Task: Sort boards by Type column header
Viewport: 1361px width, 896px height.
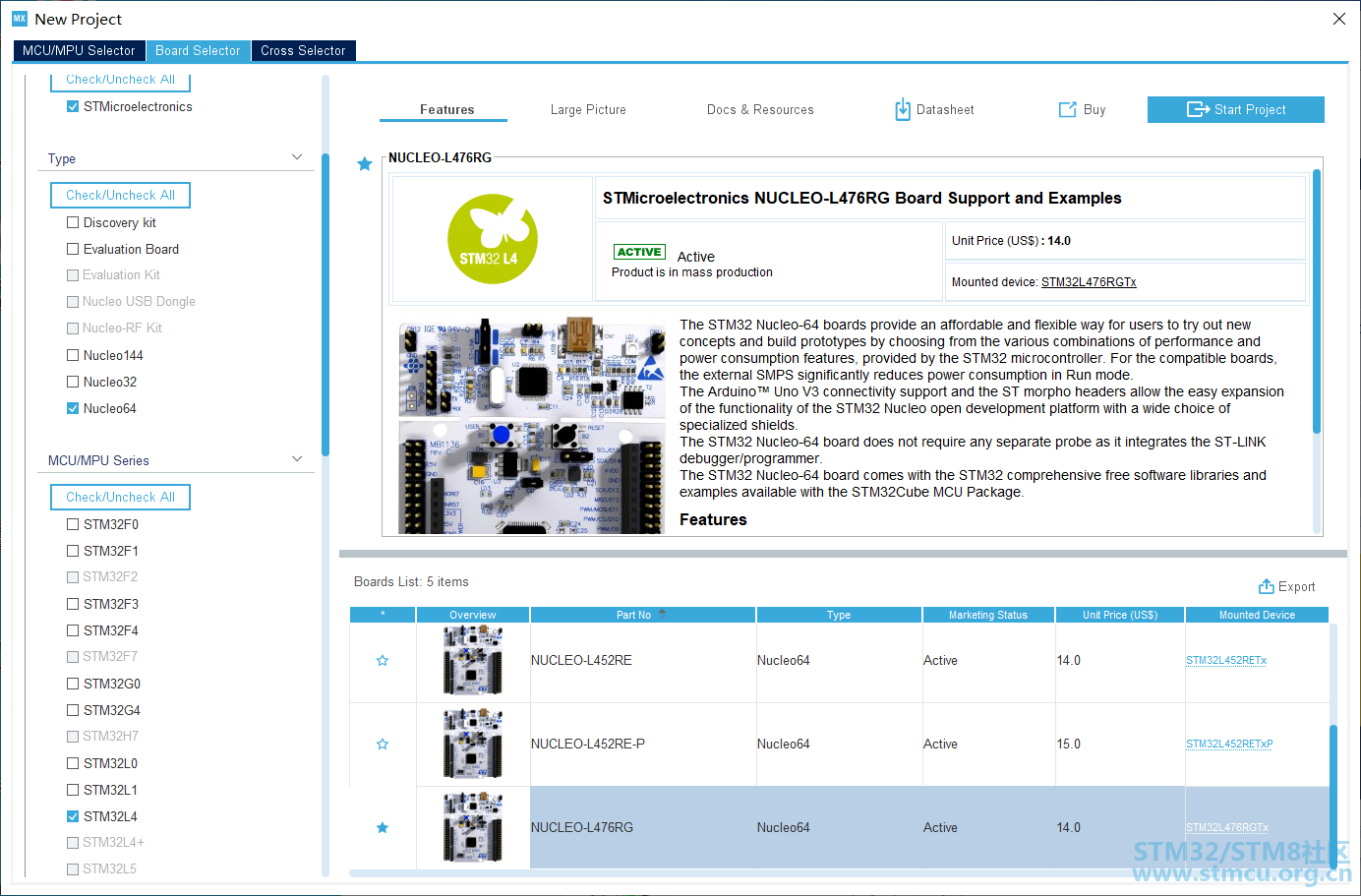Action: pos(839,615)
